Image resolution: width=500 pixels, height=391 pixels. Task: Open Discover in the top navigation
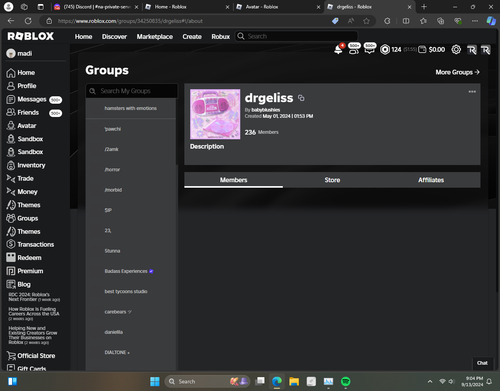click(x=114, y=37)
